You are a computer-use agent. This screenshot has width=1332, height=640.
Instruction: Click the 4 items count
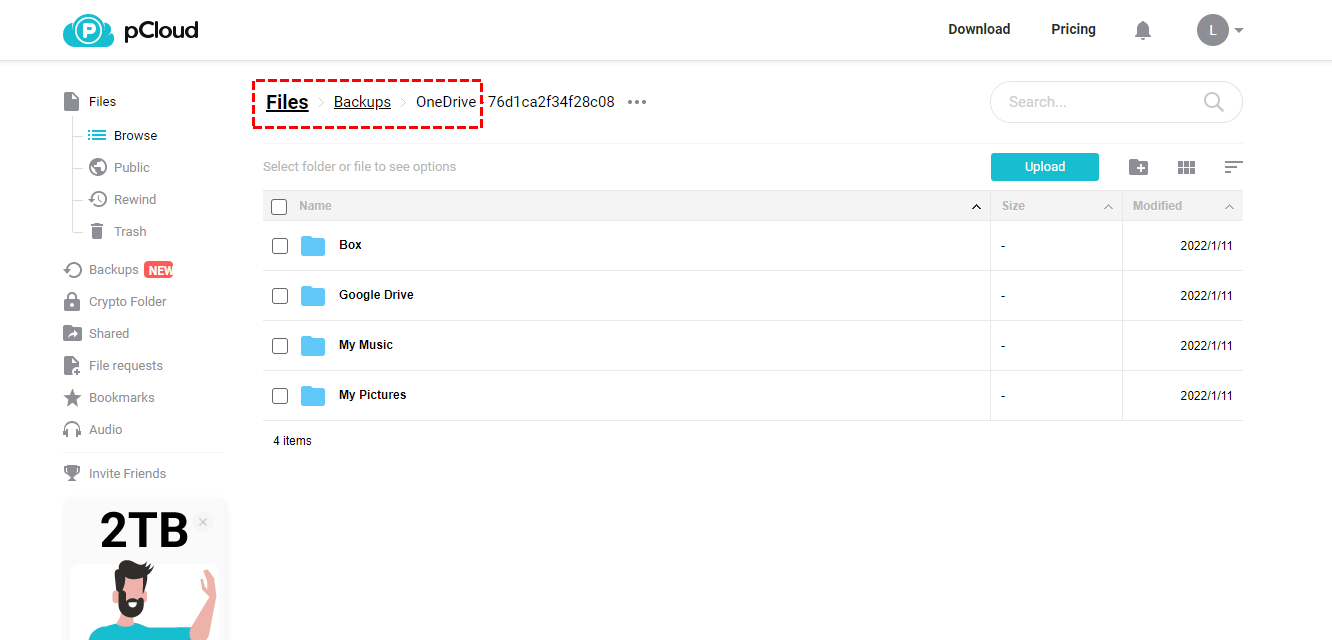point(292,441)
